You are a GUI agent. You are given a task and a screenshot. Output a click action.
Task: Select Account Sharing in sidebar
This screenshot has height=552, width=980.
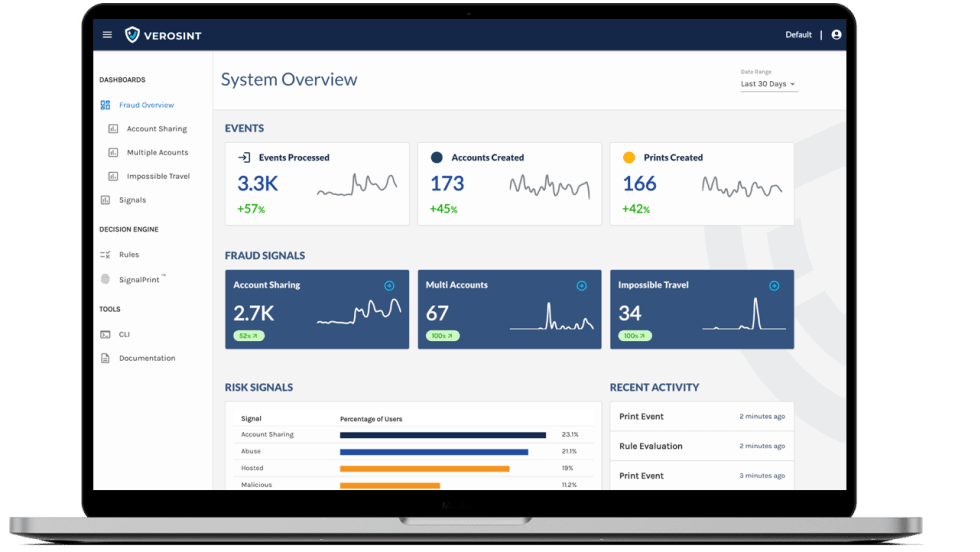[x=156, y=129]
